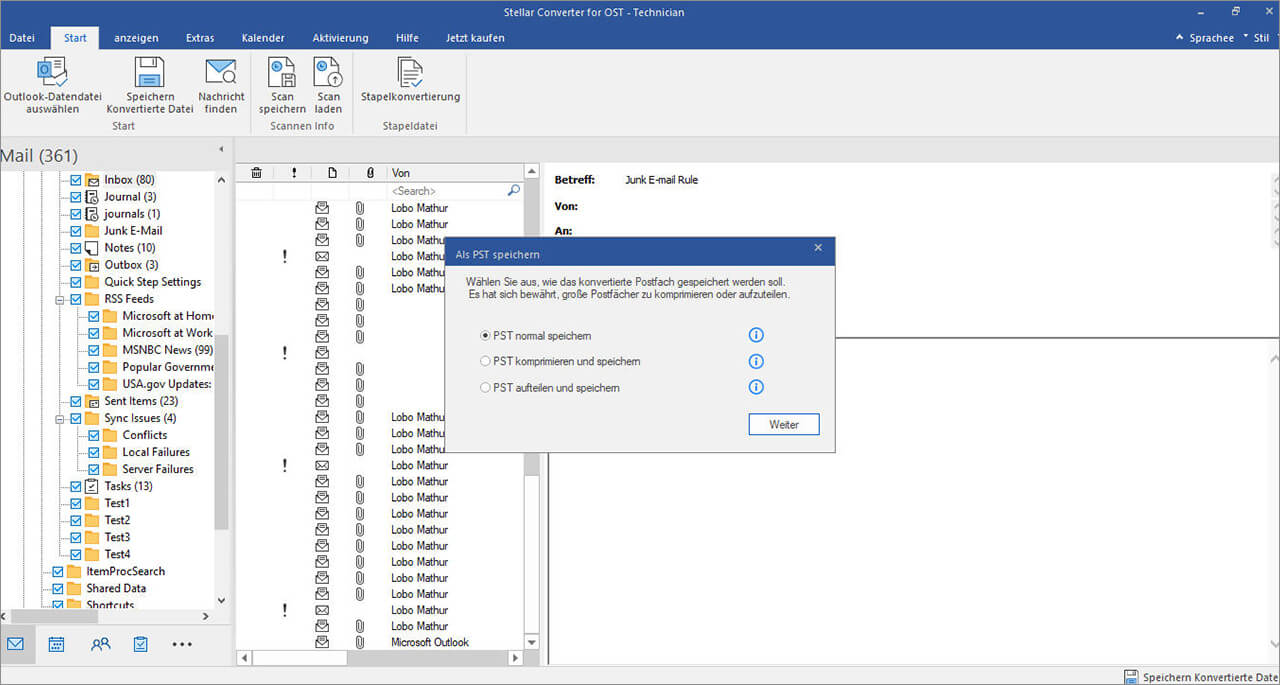Select the Quick Step Settings folder
The image size is (1280, 685).
pyautogui.click(x=152, y=282)
